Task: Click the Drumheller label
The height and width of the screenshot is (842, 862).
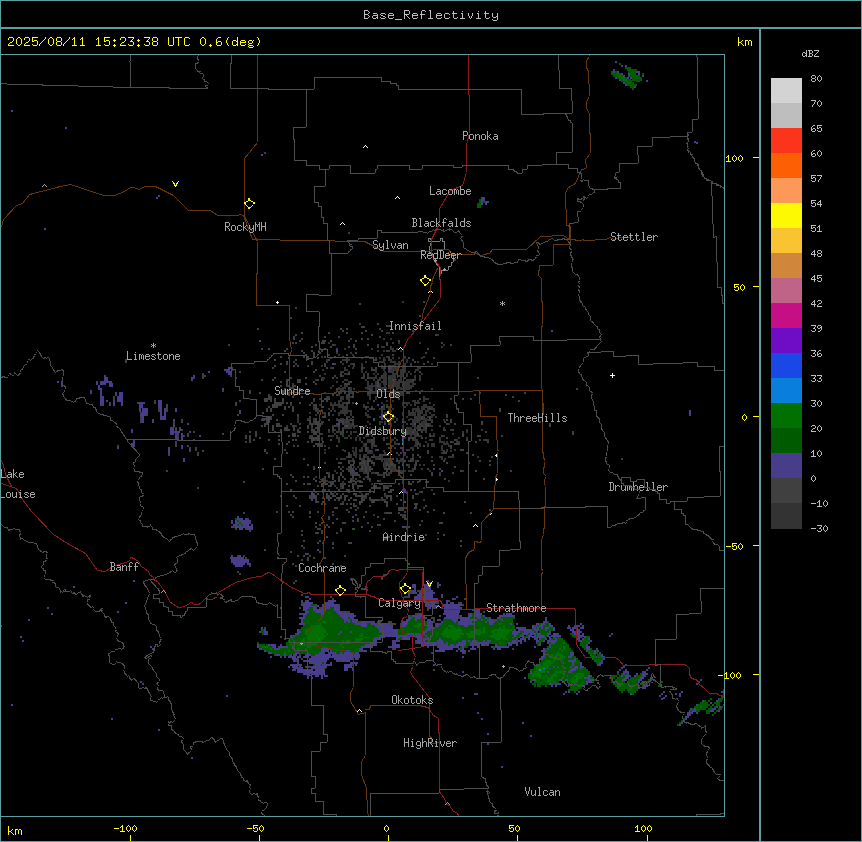Action: [638, 487]
